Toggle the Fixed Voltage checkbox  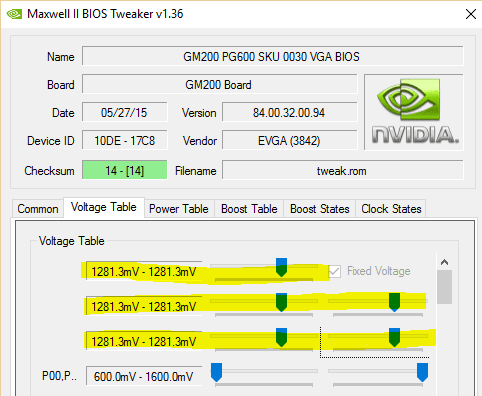[334, 271]
